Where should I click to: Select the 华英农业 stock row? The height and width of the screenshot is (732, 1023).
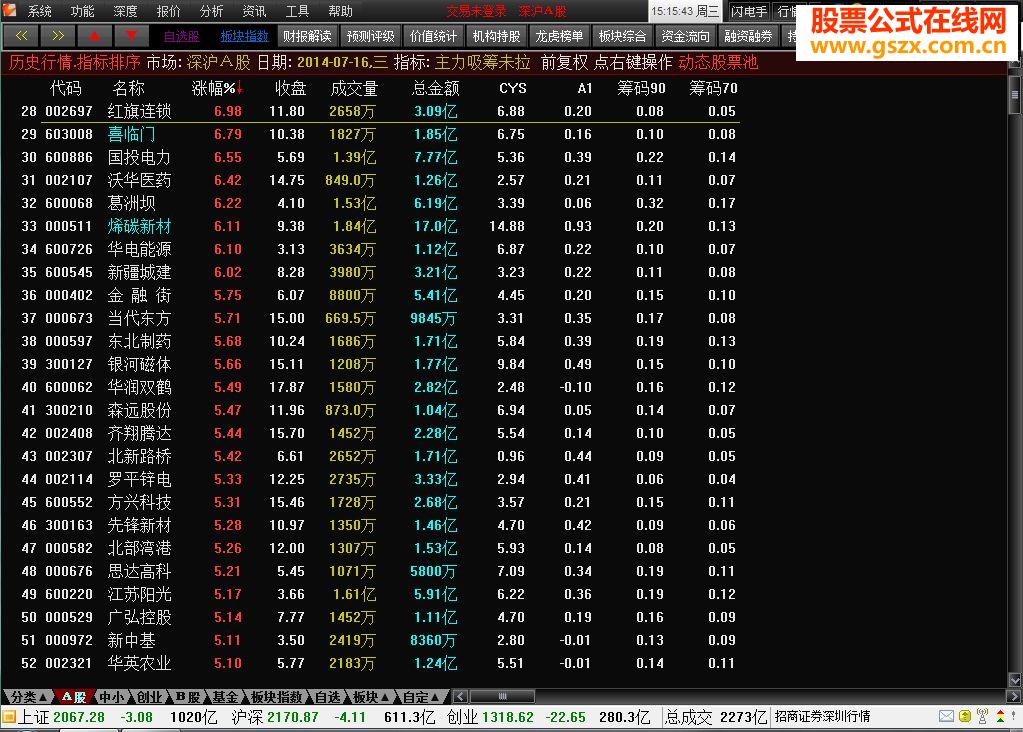379,663
